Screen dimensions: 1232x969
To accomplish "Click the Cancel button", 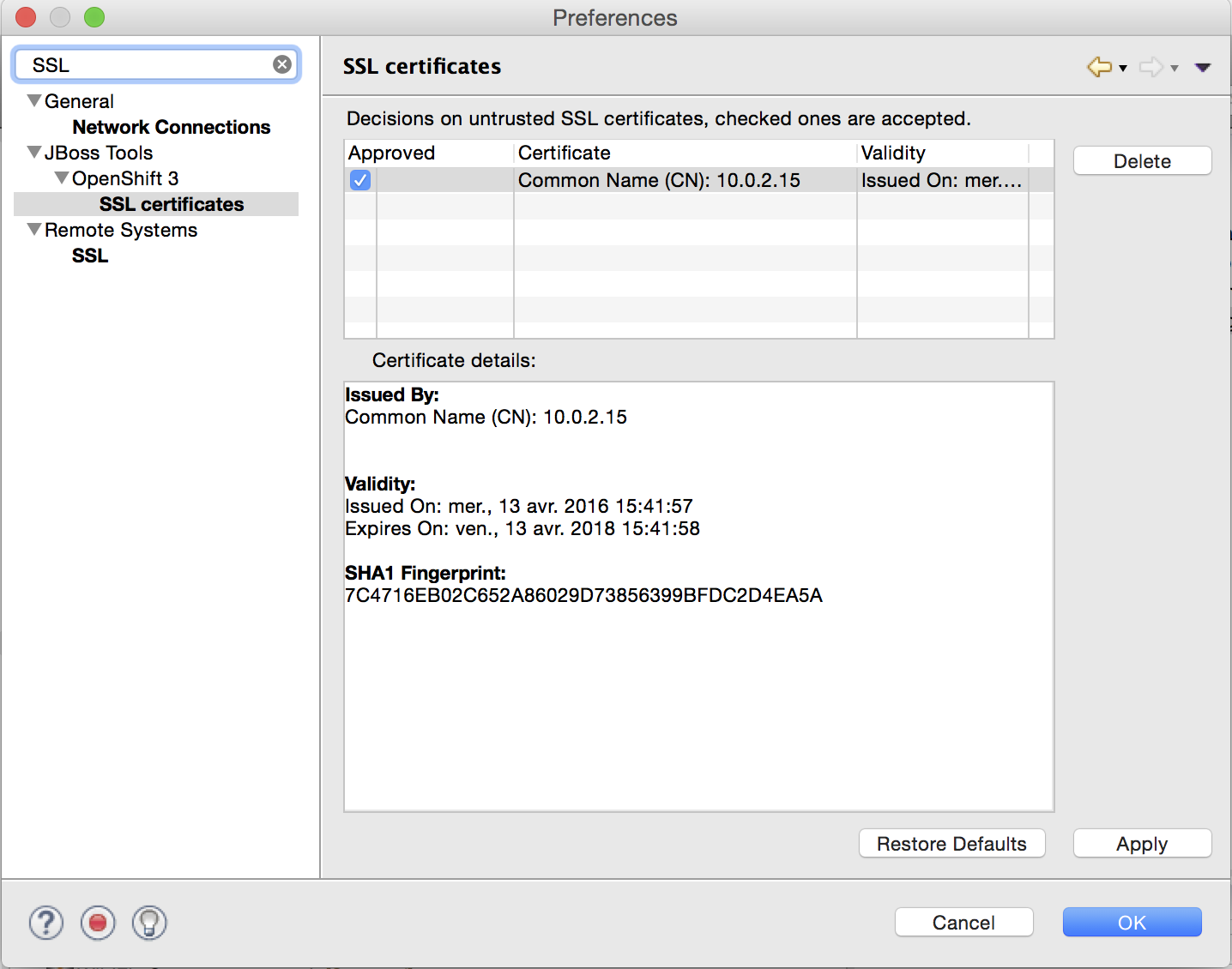I will coord(963,923).
